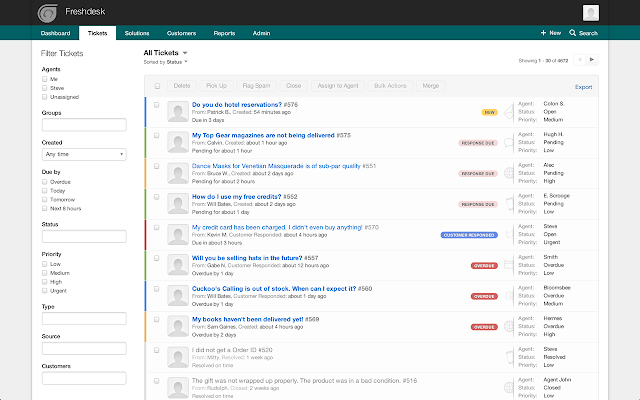Open the Created Any time dropdown

tap(84, 154)
